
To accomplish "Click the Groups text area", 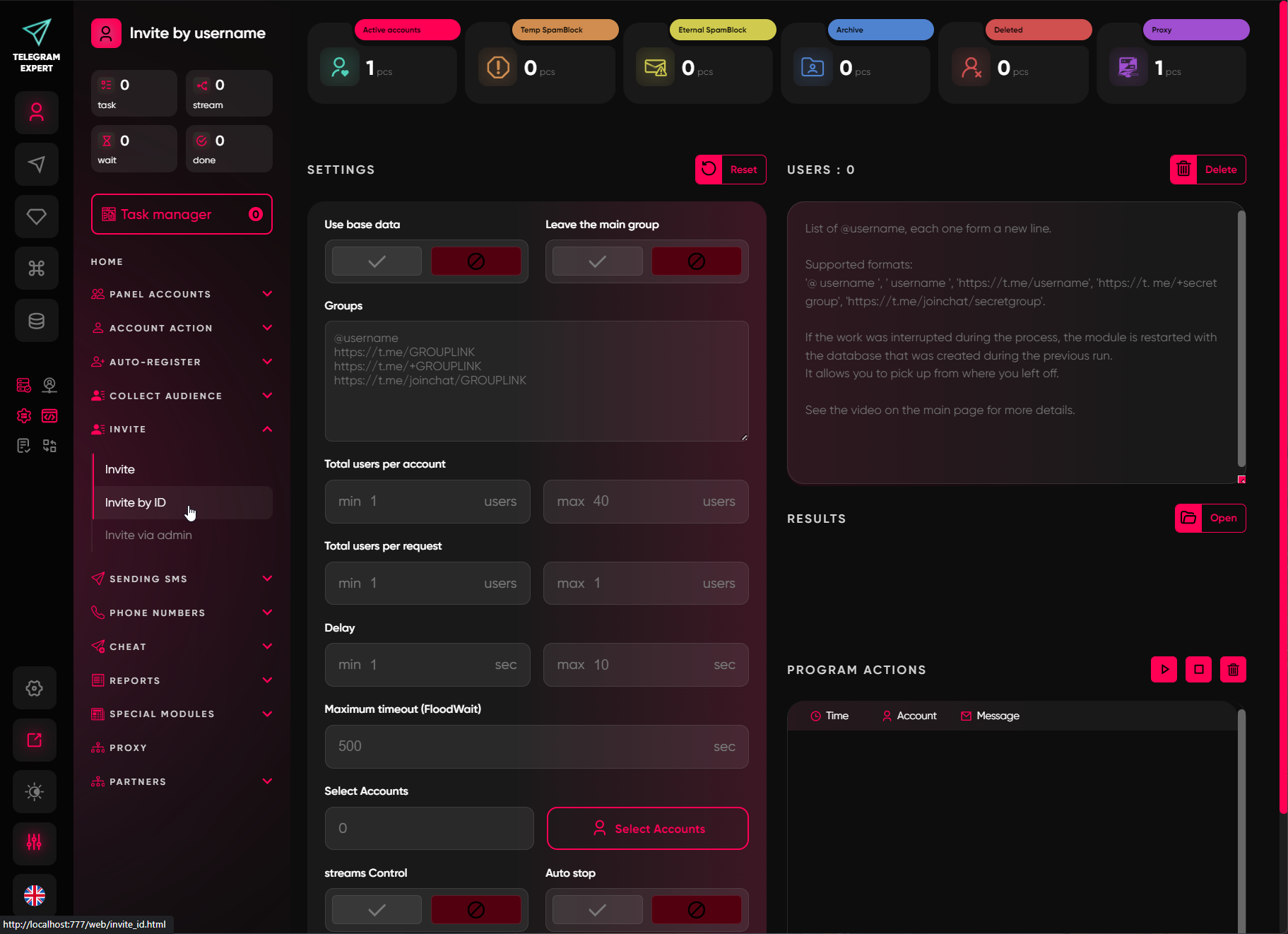I will tap(536, 382).
